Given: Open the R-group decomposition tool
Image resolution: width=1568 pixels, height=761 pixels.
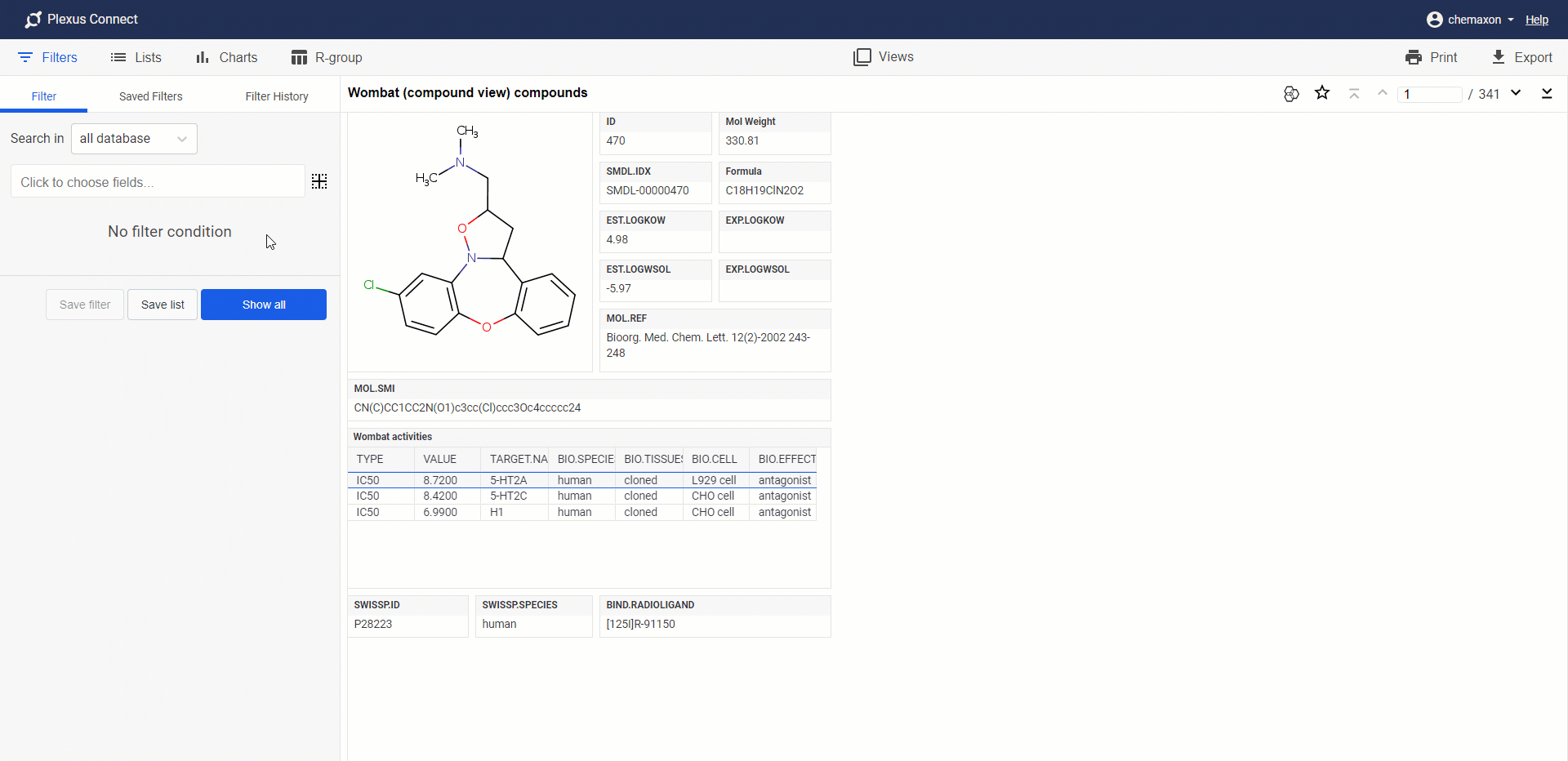Looking at the screenshot, I should click(x=326, y=57).
